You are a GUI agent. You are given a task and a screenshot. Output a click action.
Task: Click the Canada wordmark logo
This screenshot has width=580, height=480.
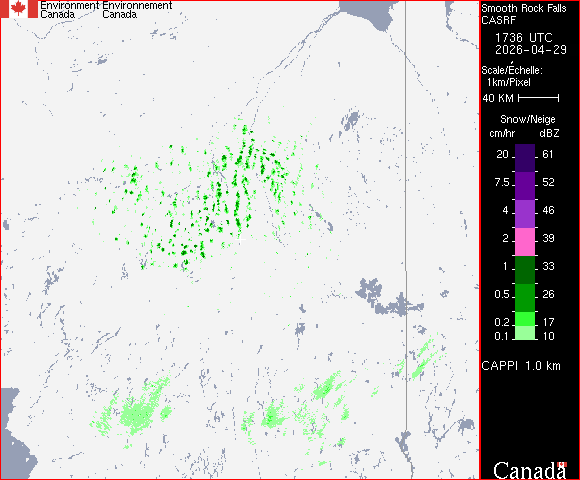tap(530, 470)
